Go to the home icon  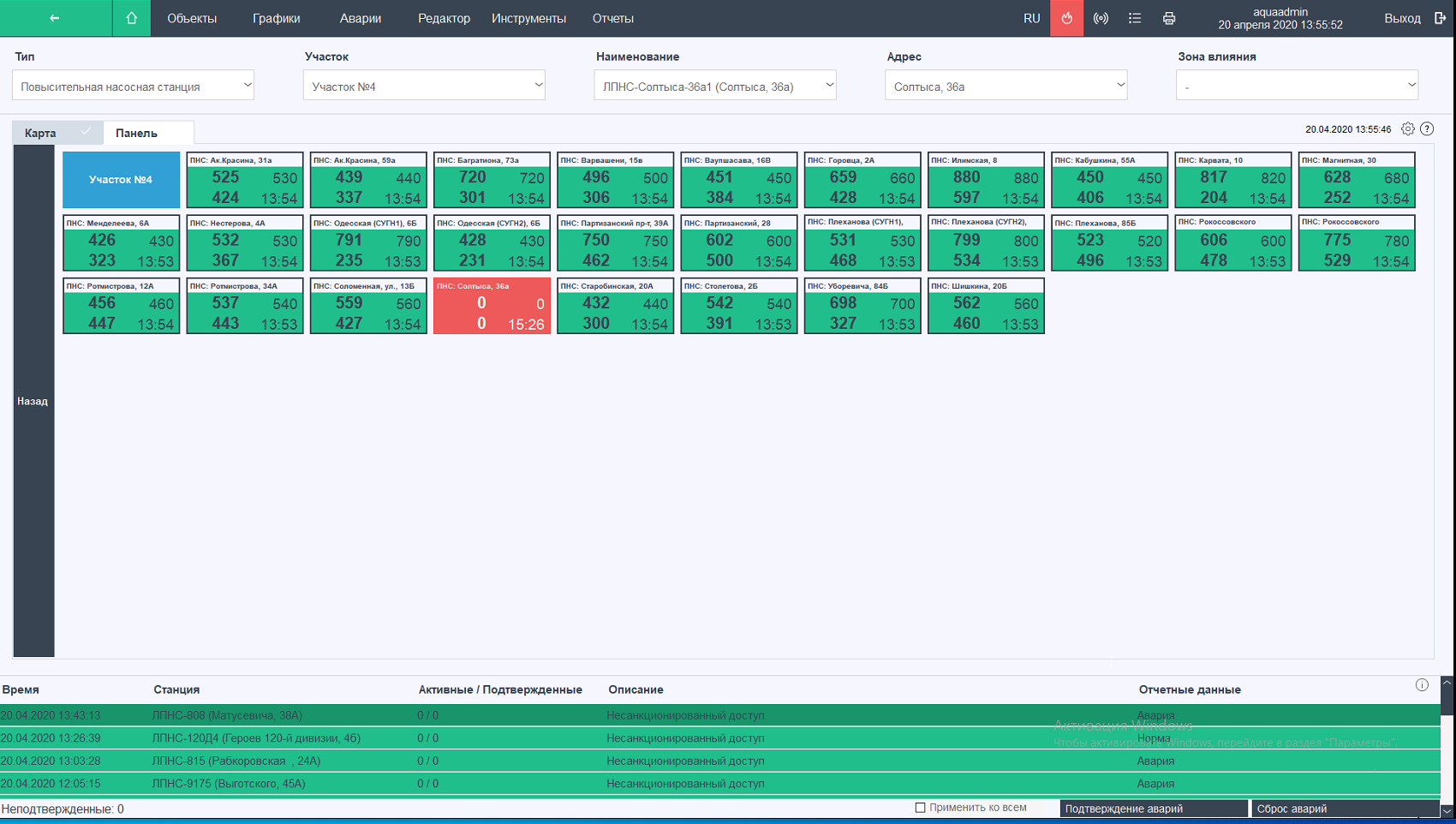click(131, 18)
